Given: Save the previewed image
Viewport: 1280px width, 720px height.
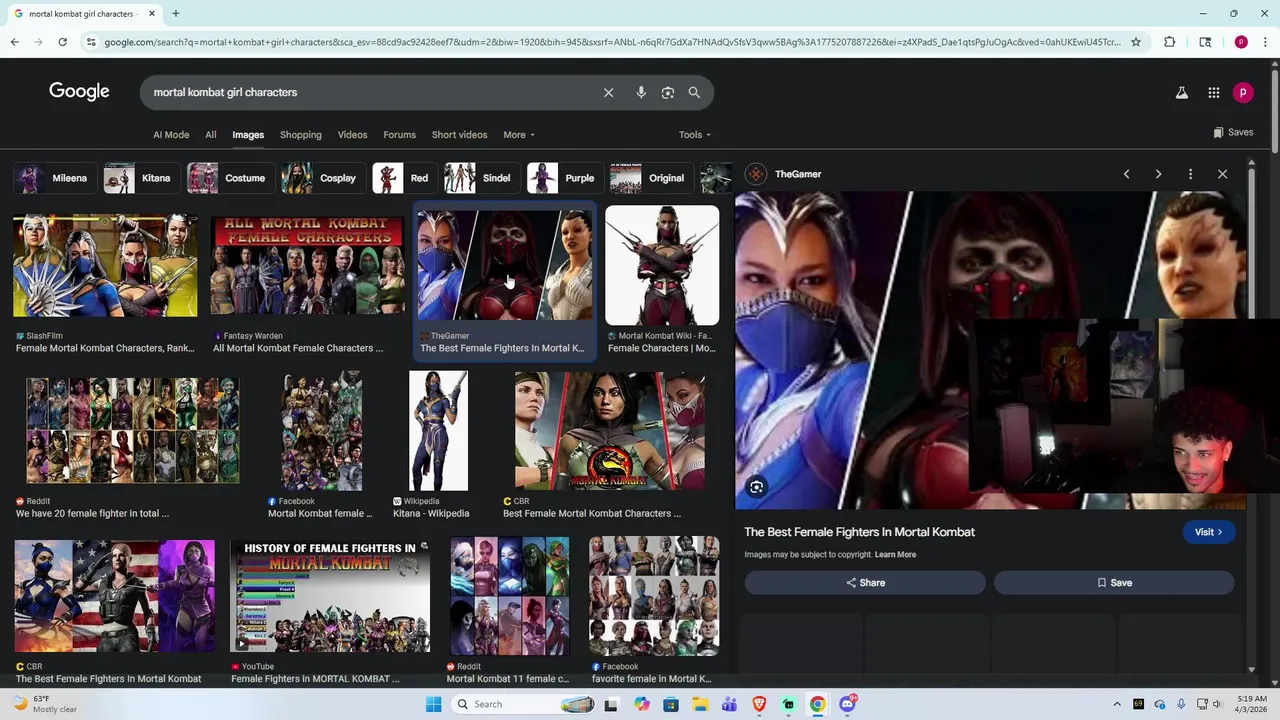Looking at the screenshot, I should 1114,583.
